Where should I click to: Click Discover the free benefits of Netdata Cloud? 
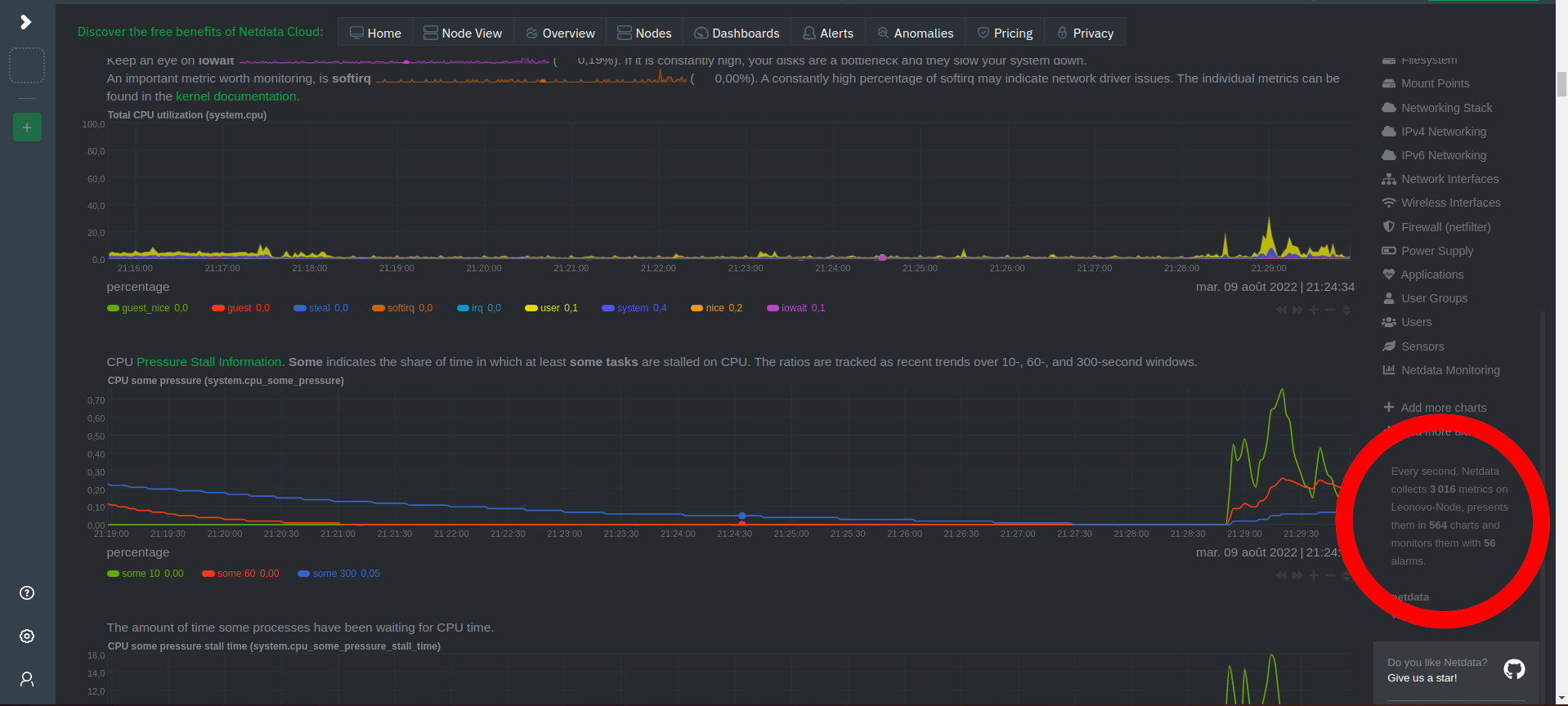(200, 32)
